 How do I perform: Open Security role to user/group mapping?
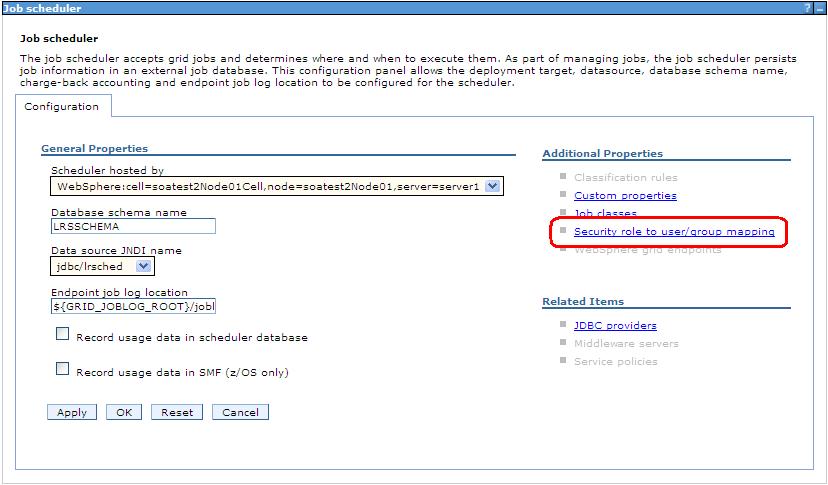point(674,232)
